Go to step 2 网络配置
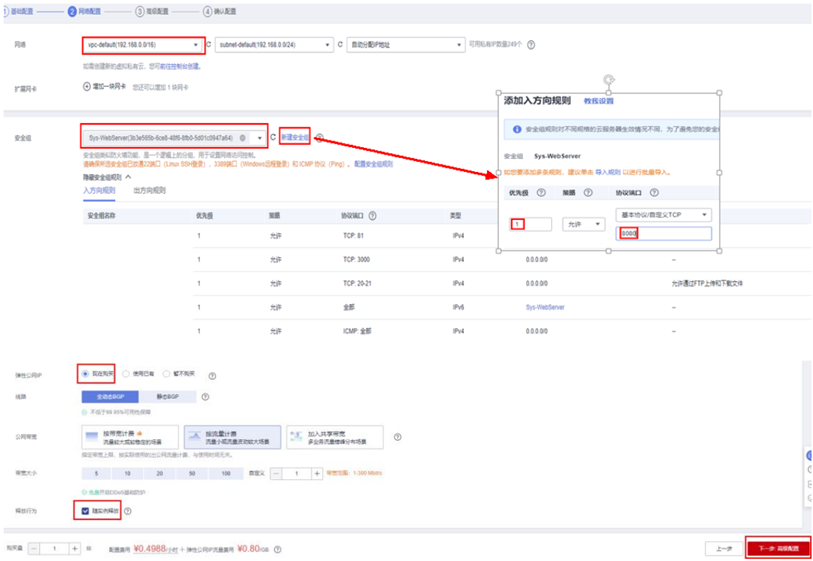 85,11
